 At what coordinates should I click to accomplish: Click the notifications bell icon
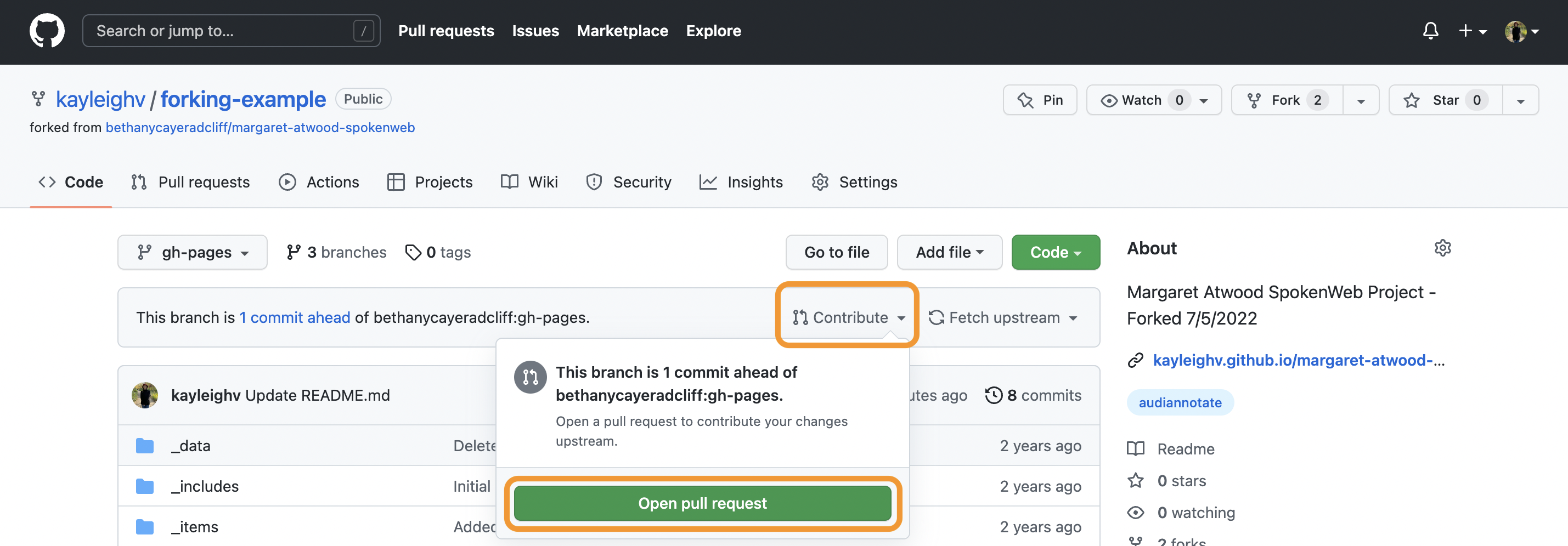tap(1430, 30)
